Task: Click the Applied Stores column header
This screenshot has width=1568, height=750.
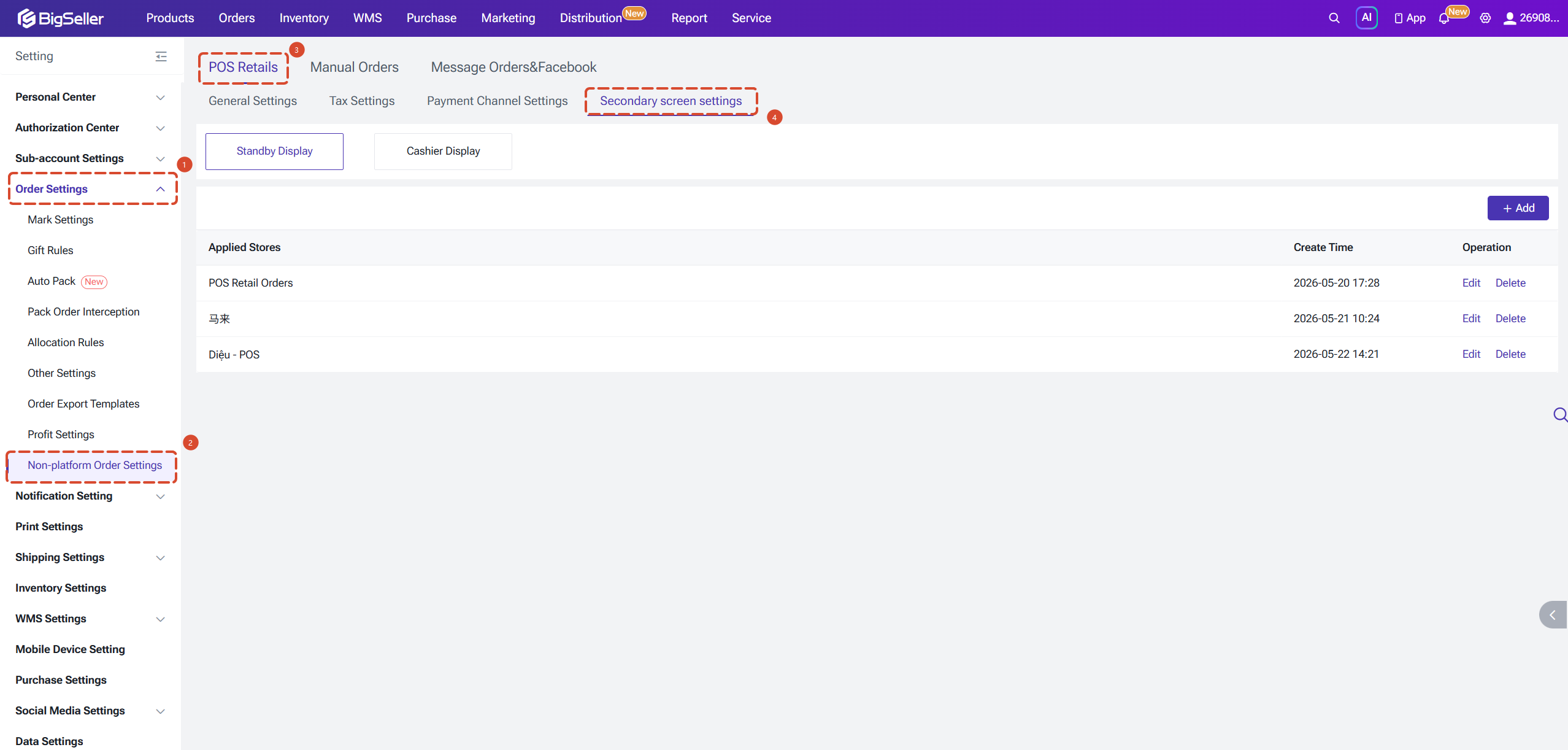Action: 244,247
